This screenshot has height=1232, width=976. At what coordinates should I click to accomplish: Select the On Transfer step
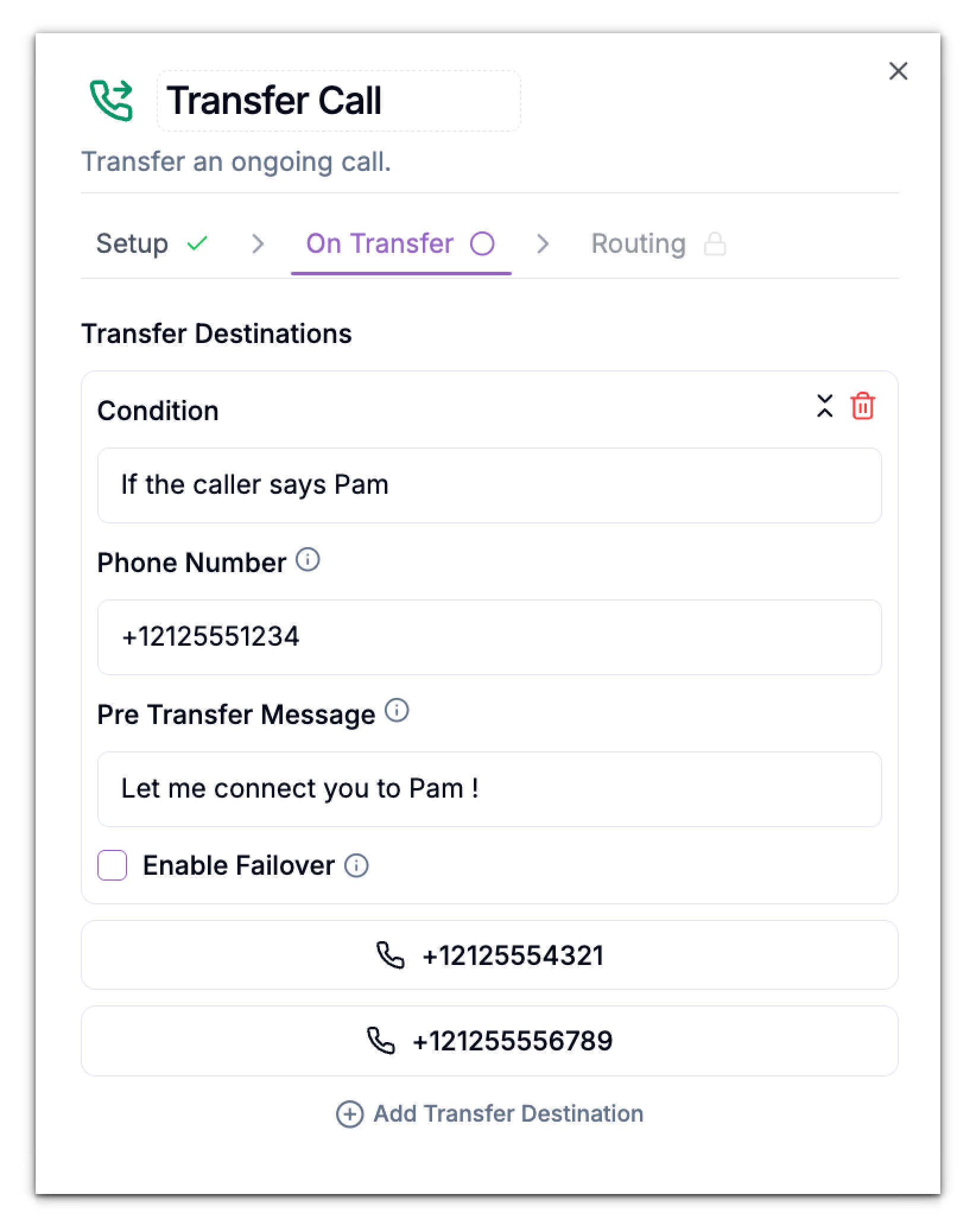[378, 243]
